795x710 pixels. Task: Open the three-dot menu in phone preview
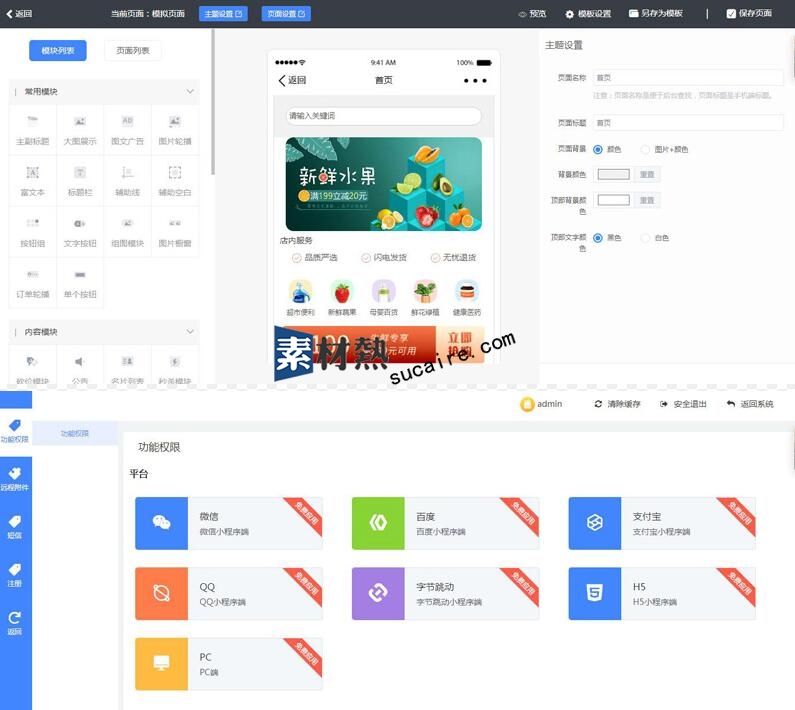tap(475, 80)
